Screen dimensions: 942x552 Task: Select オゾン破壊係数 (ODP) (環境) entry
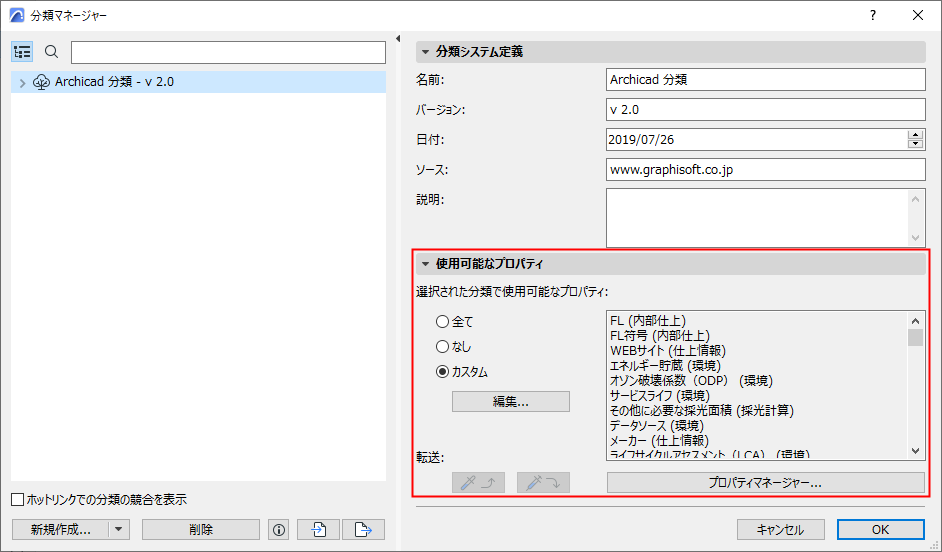(x=691, y=381)
